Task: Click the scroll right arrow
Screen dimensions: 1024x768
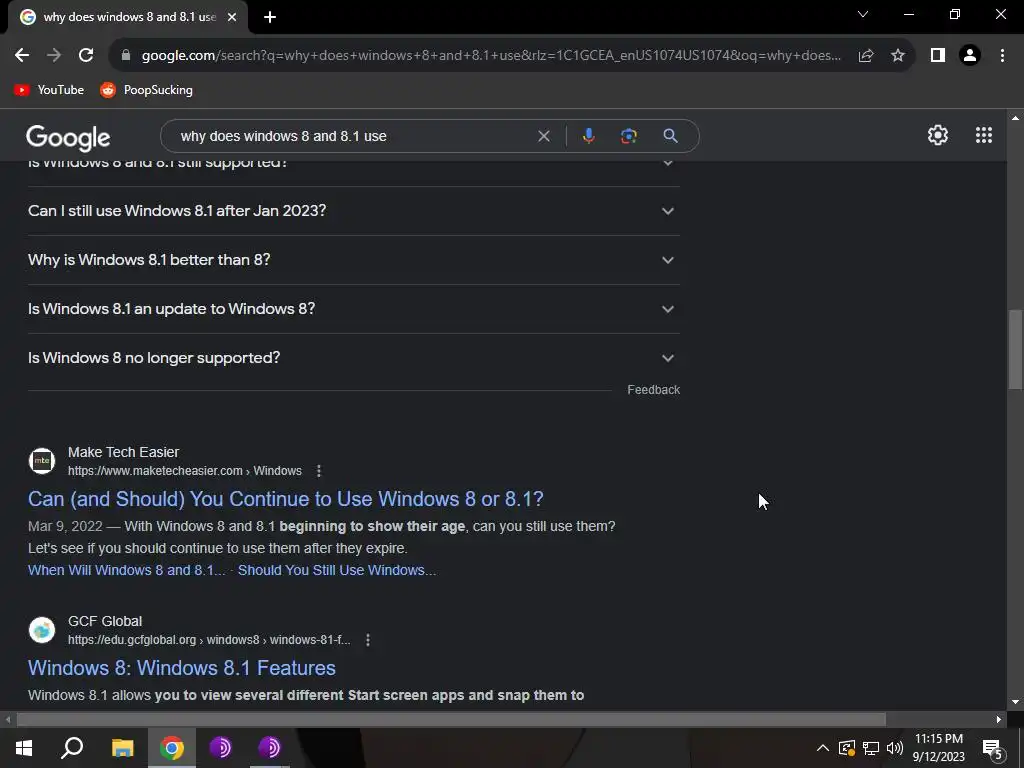Action: click(999, 720)
